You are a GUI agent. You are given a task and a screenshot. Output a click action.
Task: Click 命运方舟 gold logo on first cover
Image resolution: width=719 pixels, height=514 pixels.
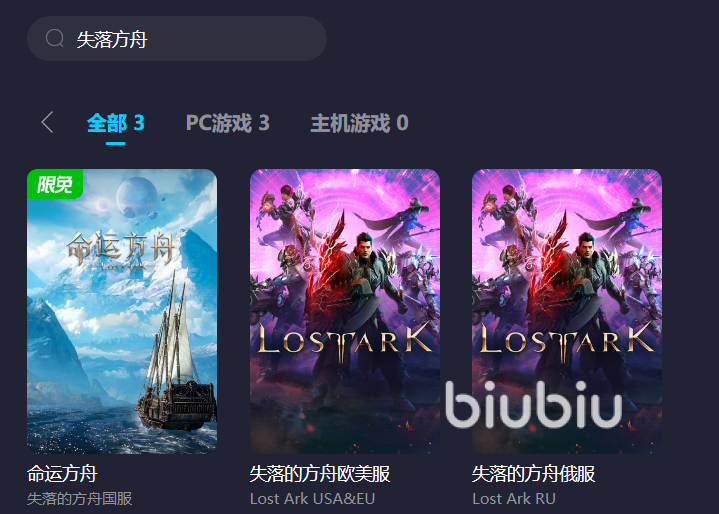(121, 250)
